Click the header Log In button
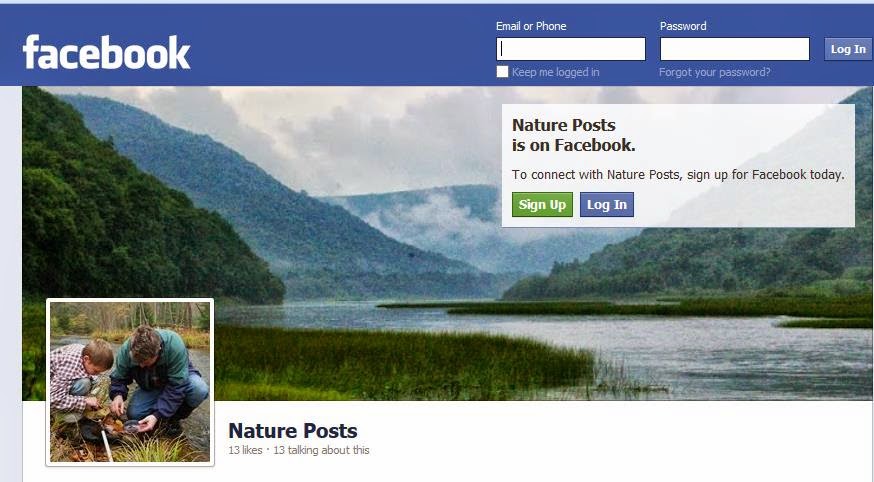 [848, 49]
